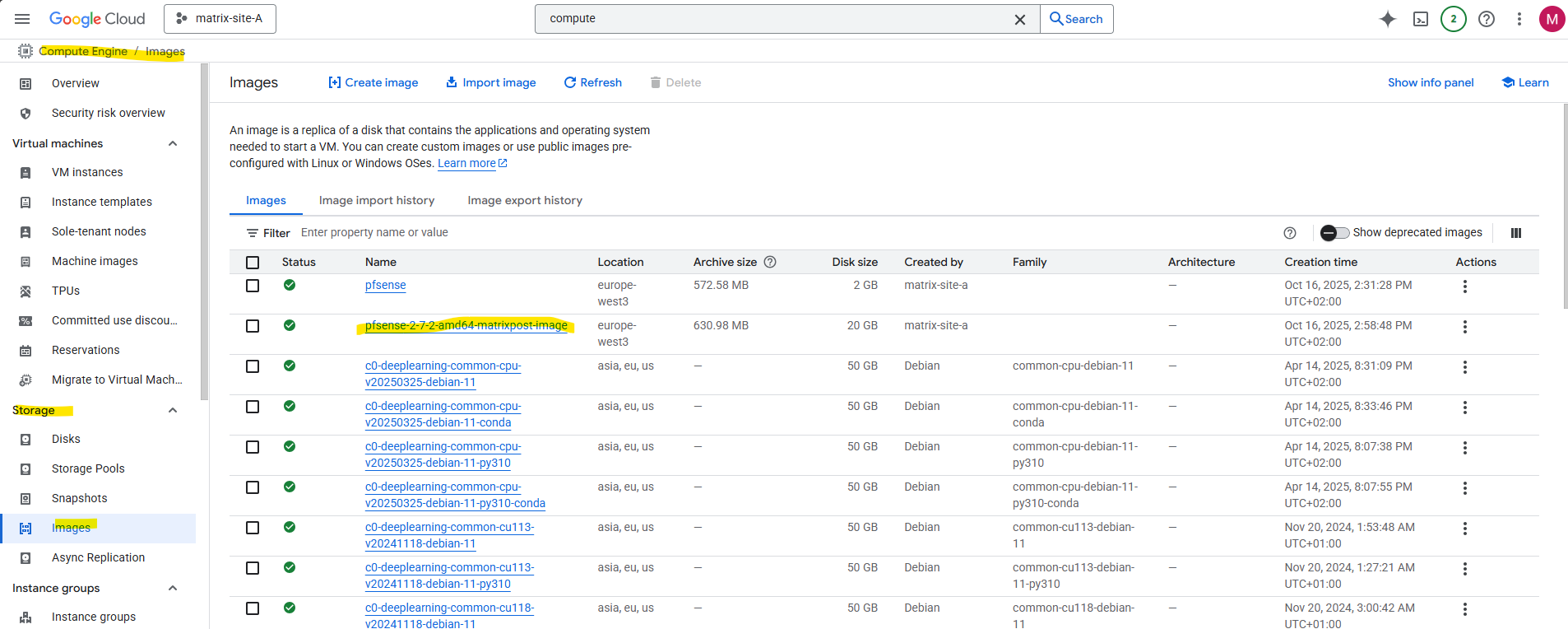Open the Gemini AI sparkle icon

pyautogui.click(x=1387, y=19)
